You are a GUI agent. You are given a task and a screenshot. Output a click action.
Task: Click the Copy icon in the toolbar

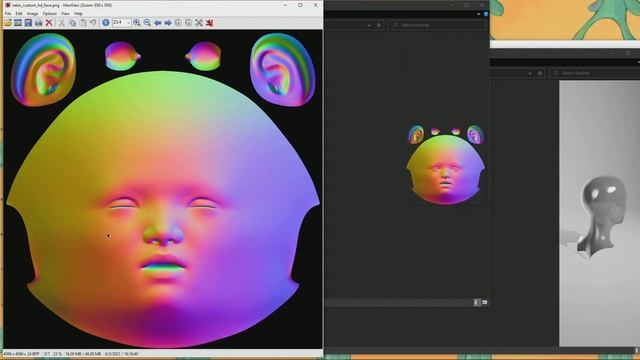(x=73, y=23)
